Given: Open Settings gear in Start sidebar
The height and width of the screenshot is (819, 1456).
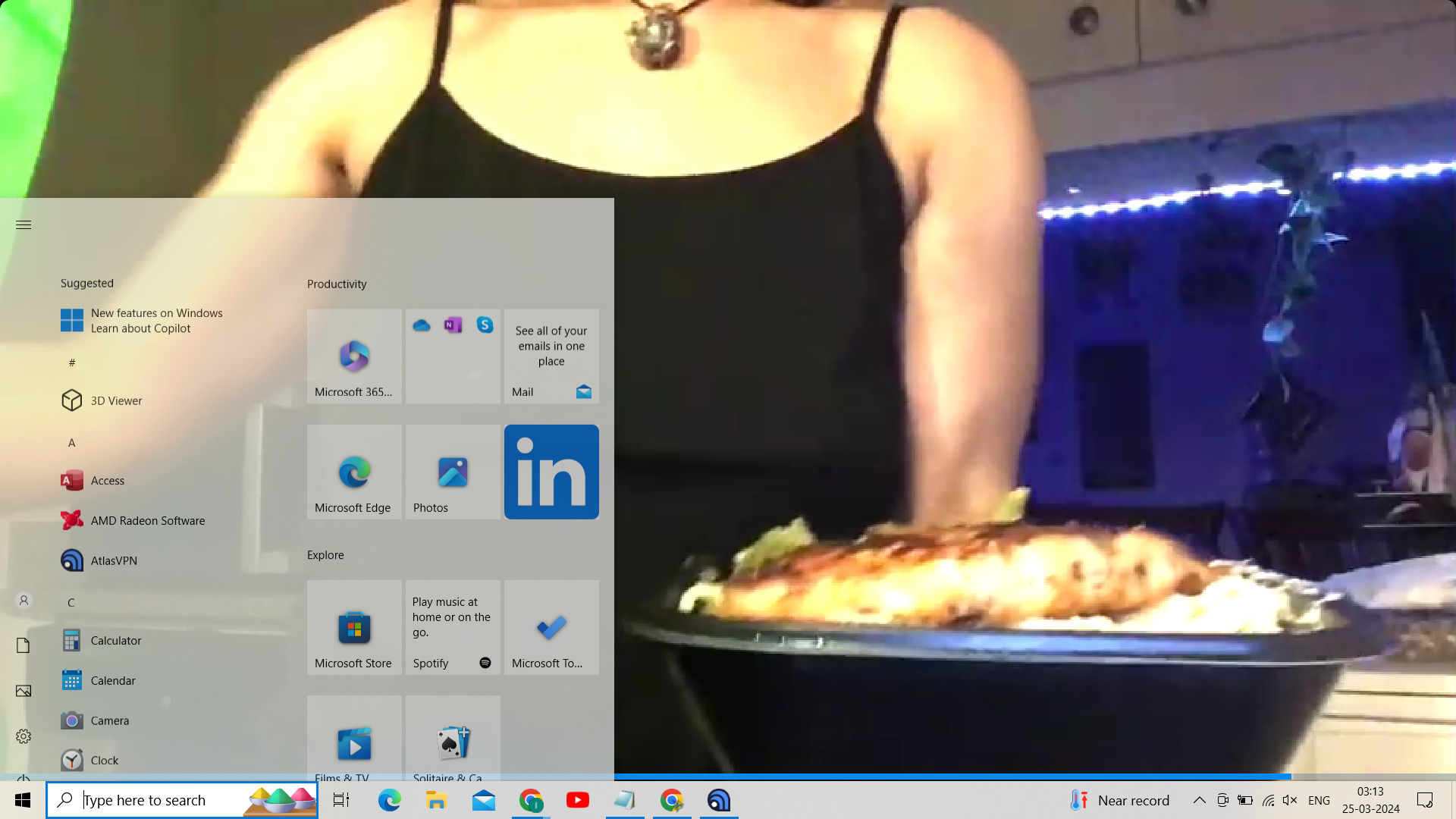Looking at the screenshot, I should [x=24, y=736].
